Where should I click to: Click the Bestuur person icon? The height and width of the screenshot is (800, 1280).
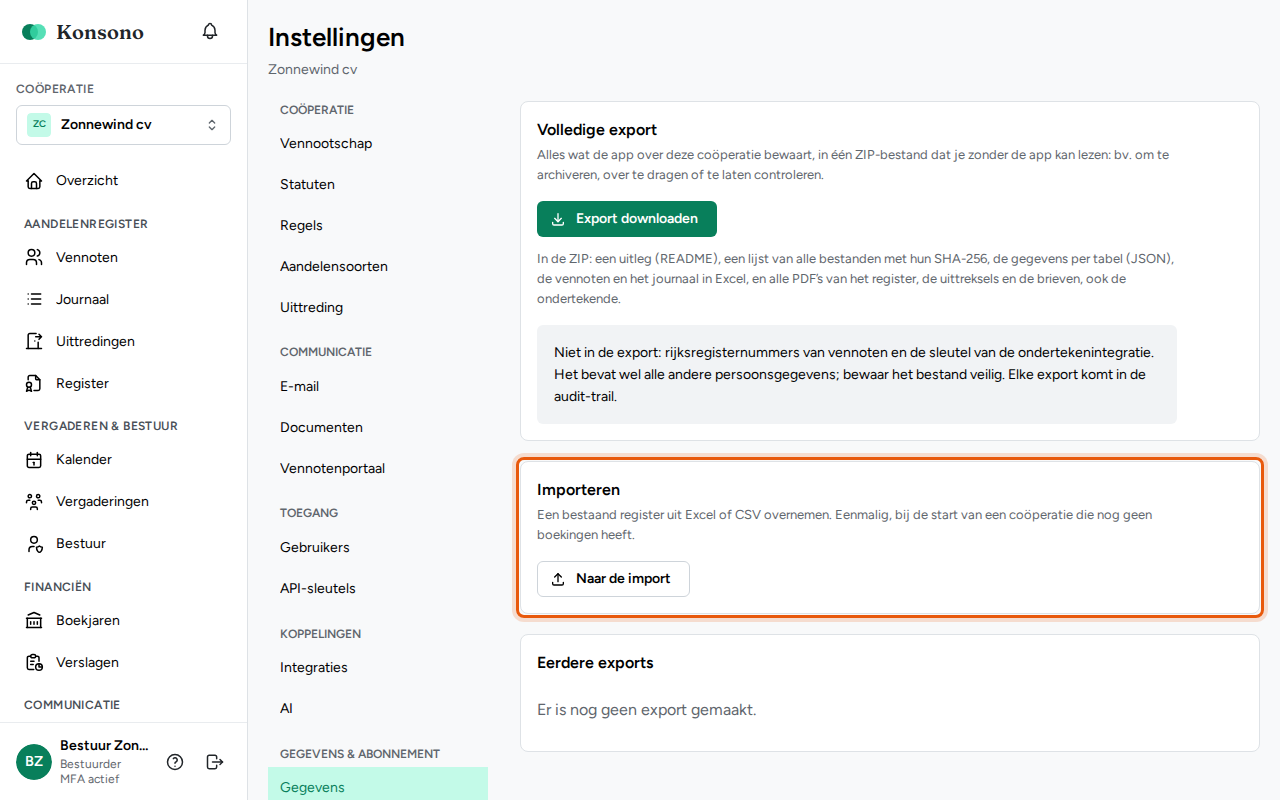coord(35,544)
